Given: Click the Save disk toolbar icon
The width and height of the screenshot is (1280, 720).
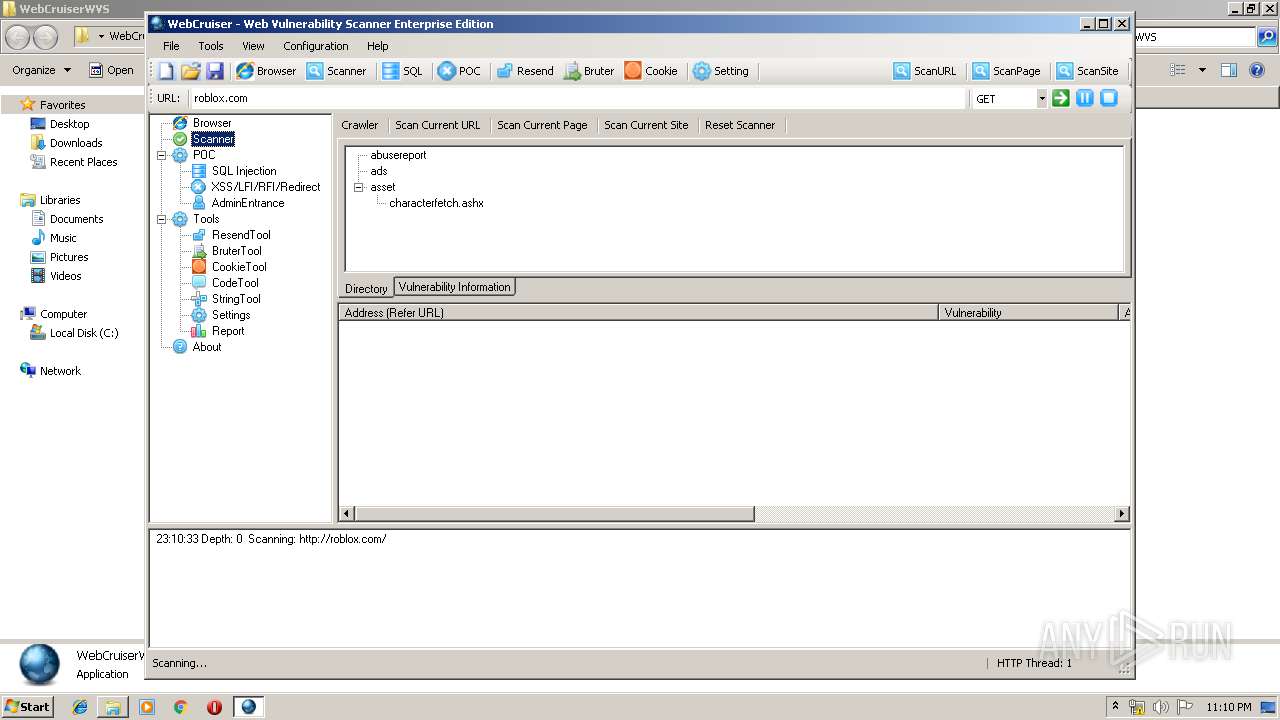Looking at the screenshot, I should coord(215,71).
